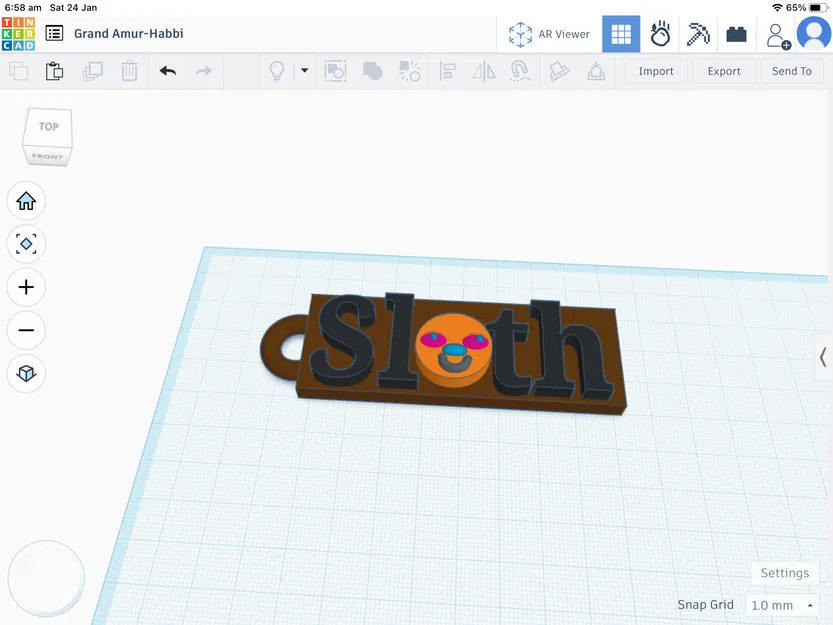Image resolution: width=833 pixels, height=625 pixels.
Task: Toggle perspective/orthographic view
Action: click(x=26, y=373)
